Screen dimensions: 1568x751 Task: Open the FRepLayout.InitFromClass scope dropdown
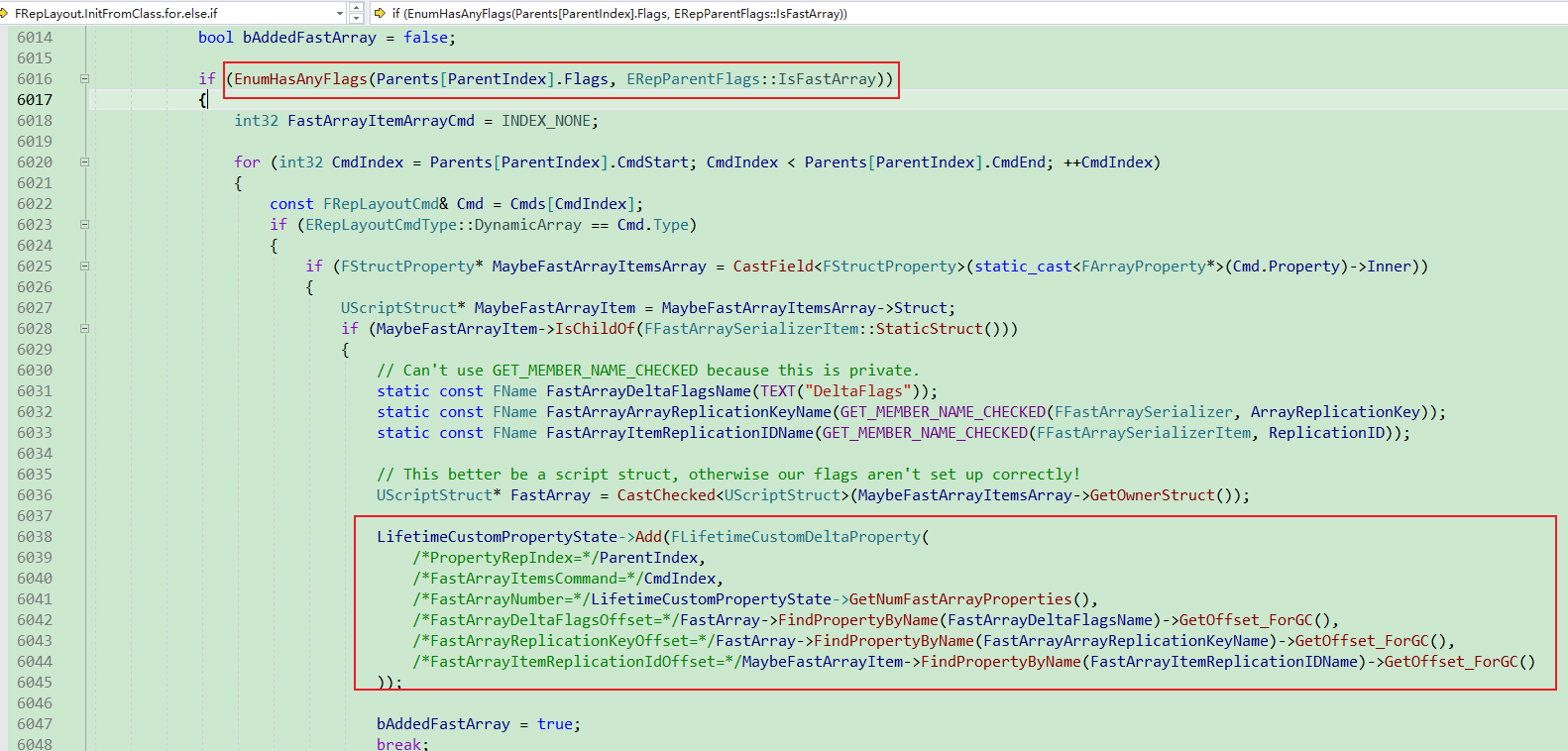pyautogui.click(x=173, y=13)
